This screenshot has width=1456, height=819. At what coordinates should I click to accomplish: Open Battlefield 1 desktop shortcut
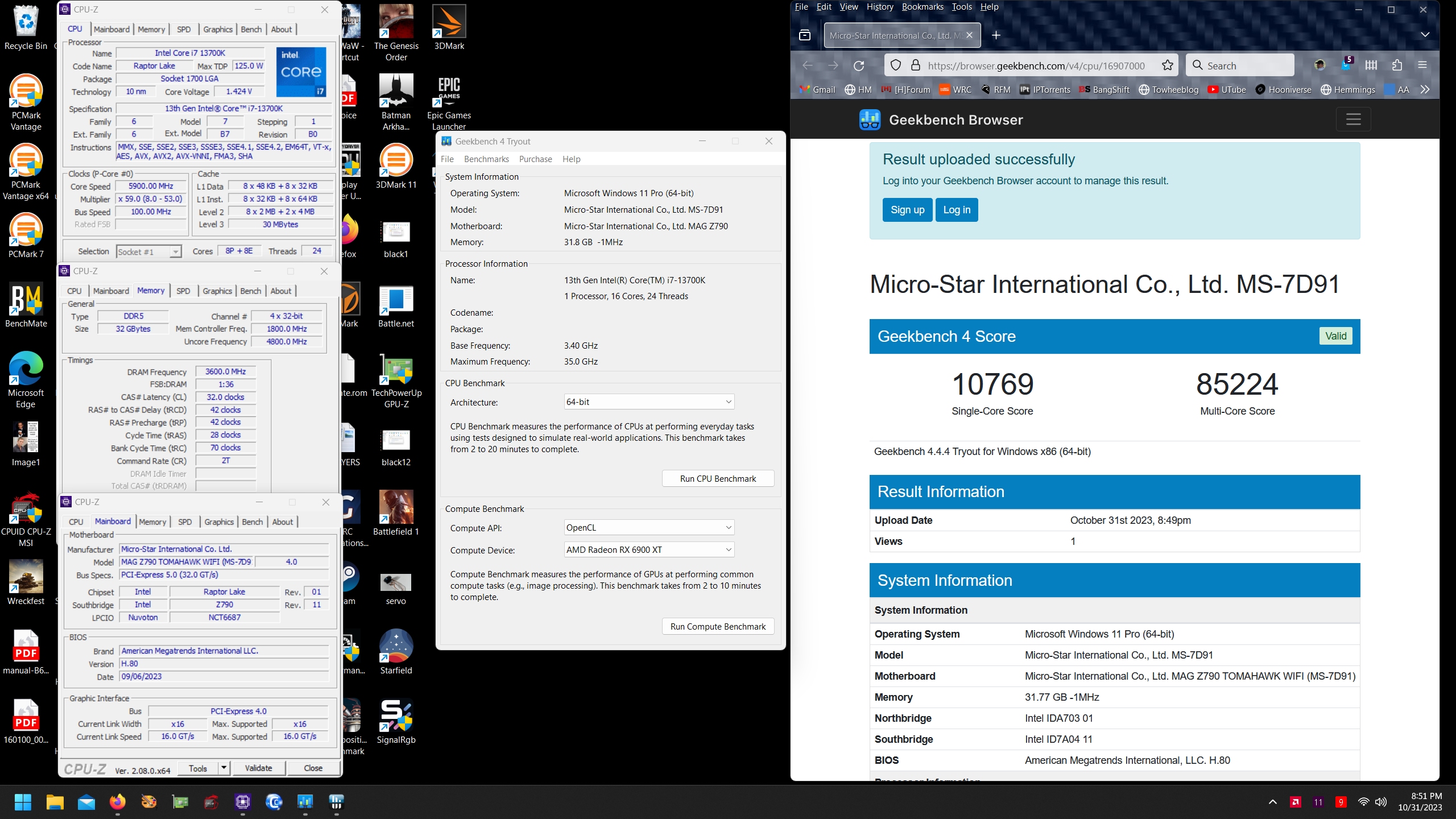point(396,513)
